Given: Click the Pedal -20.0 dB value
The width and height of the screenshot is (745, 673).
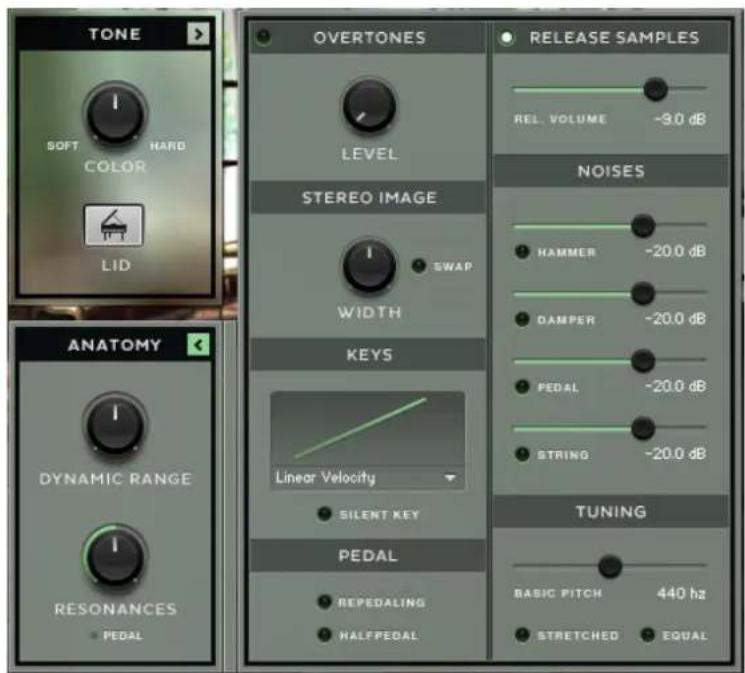Looking at the screenshot, I should [x=675, y=386].
